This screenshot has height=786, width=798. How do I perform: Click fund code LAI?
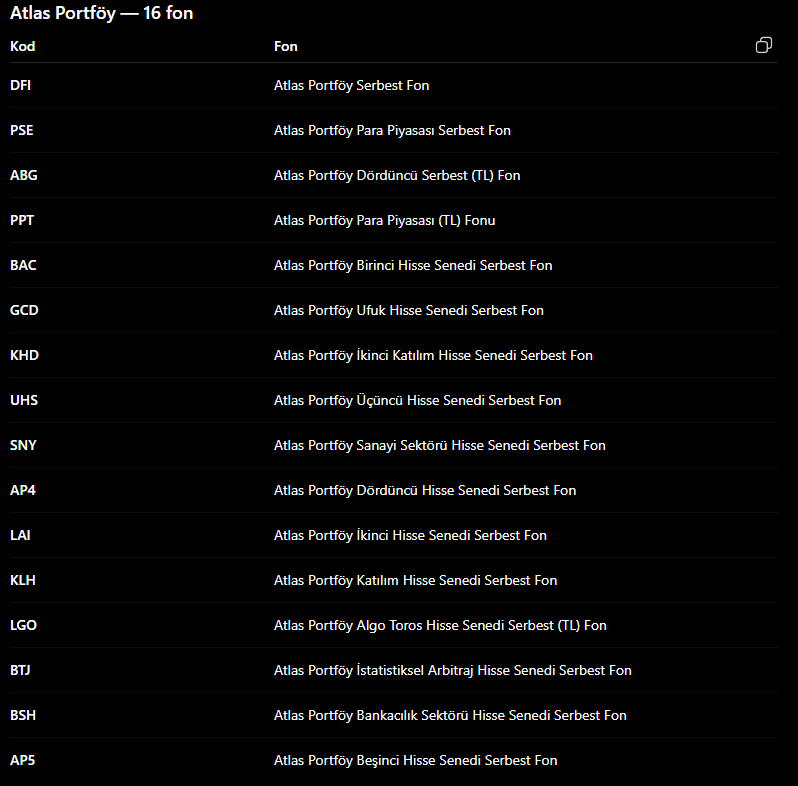[20, 535]
